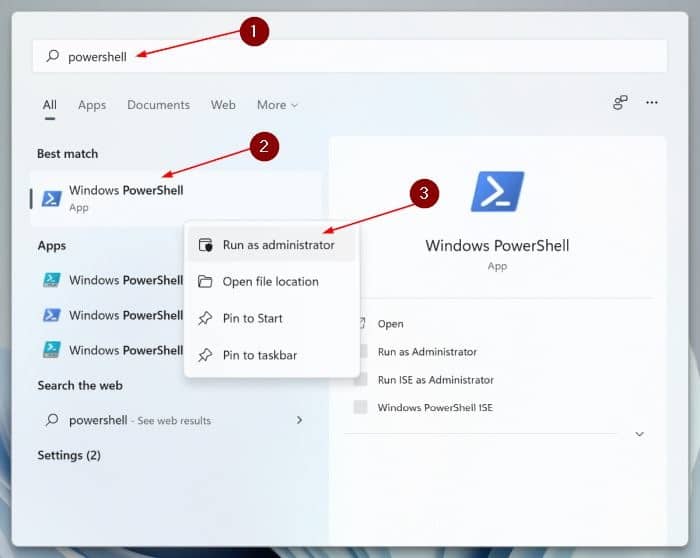Open powershell See web results entry
This screenshot has height=558, width=700.
coord(174,420)
